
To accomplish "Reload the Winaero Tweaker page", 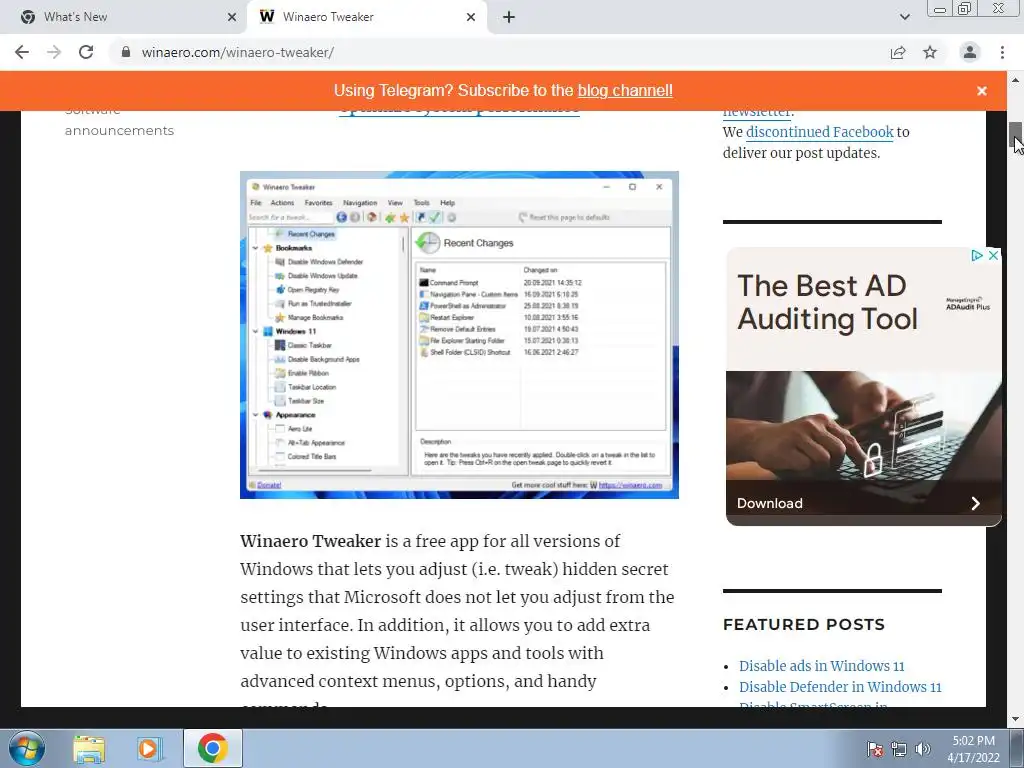I will (x=86, y=52).
